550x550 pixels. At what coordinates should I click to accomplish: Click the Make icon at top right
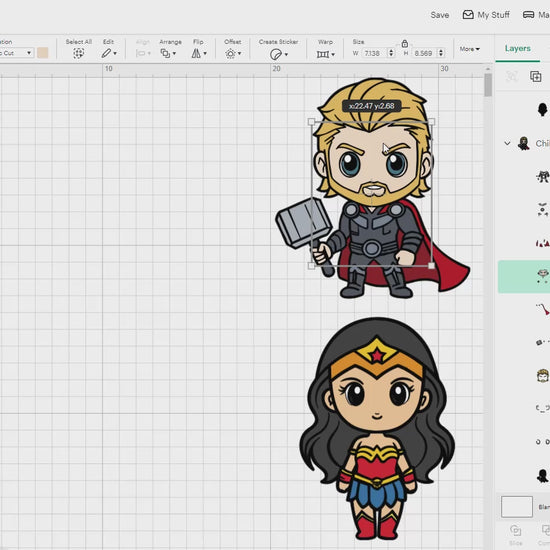point(529,15)
